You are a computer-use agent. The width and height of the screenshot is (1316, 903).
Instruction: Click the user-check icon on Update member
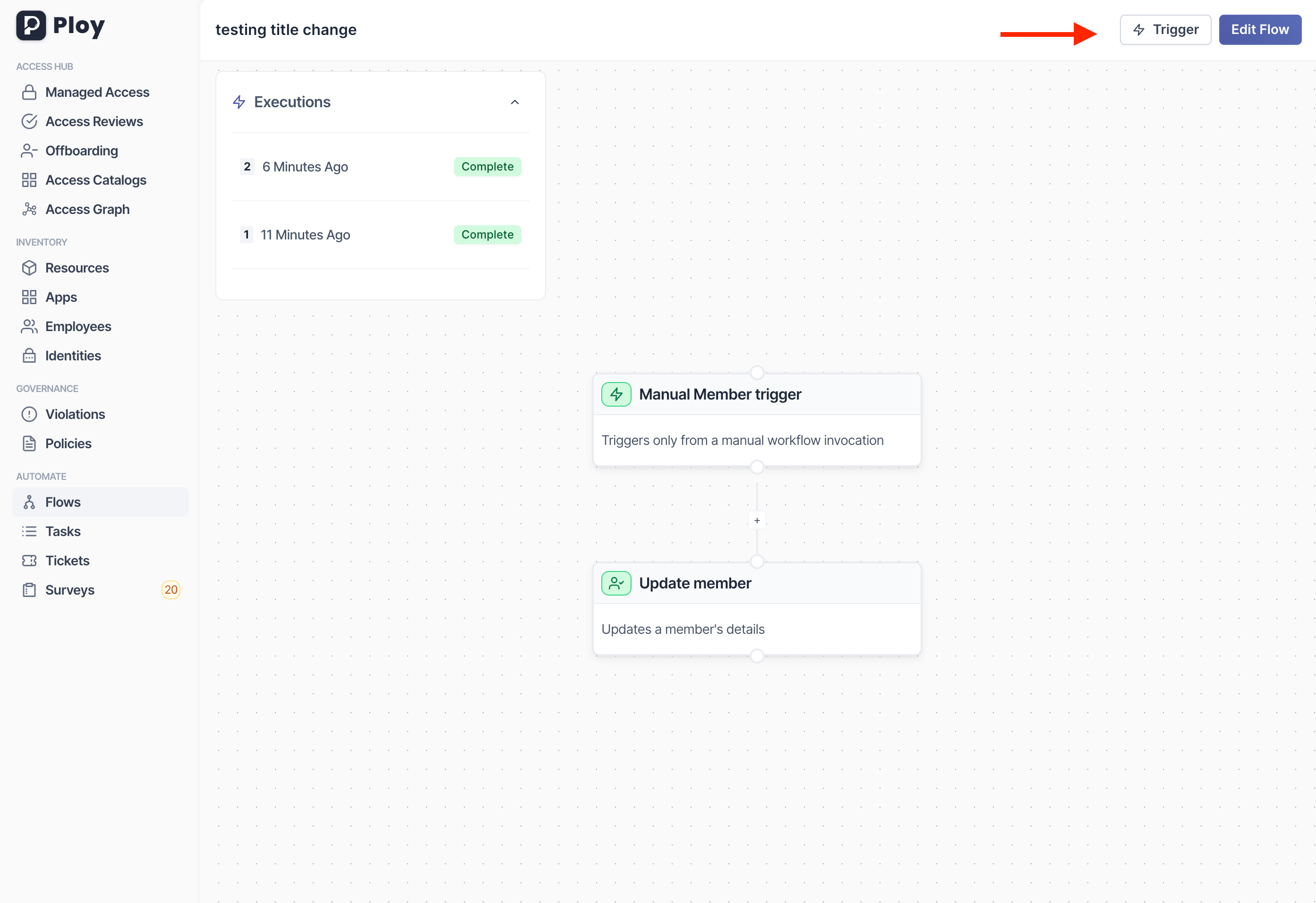[616, 583]
